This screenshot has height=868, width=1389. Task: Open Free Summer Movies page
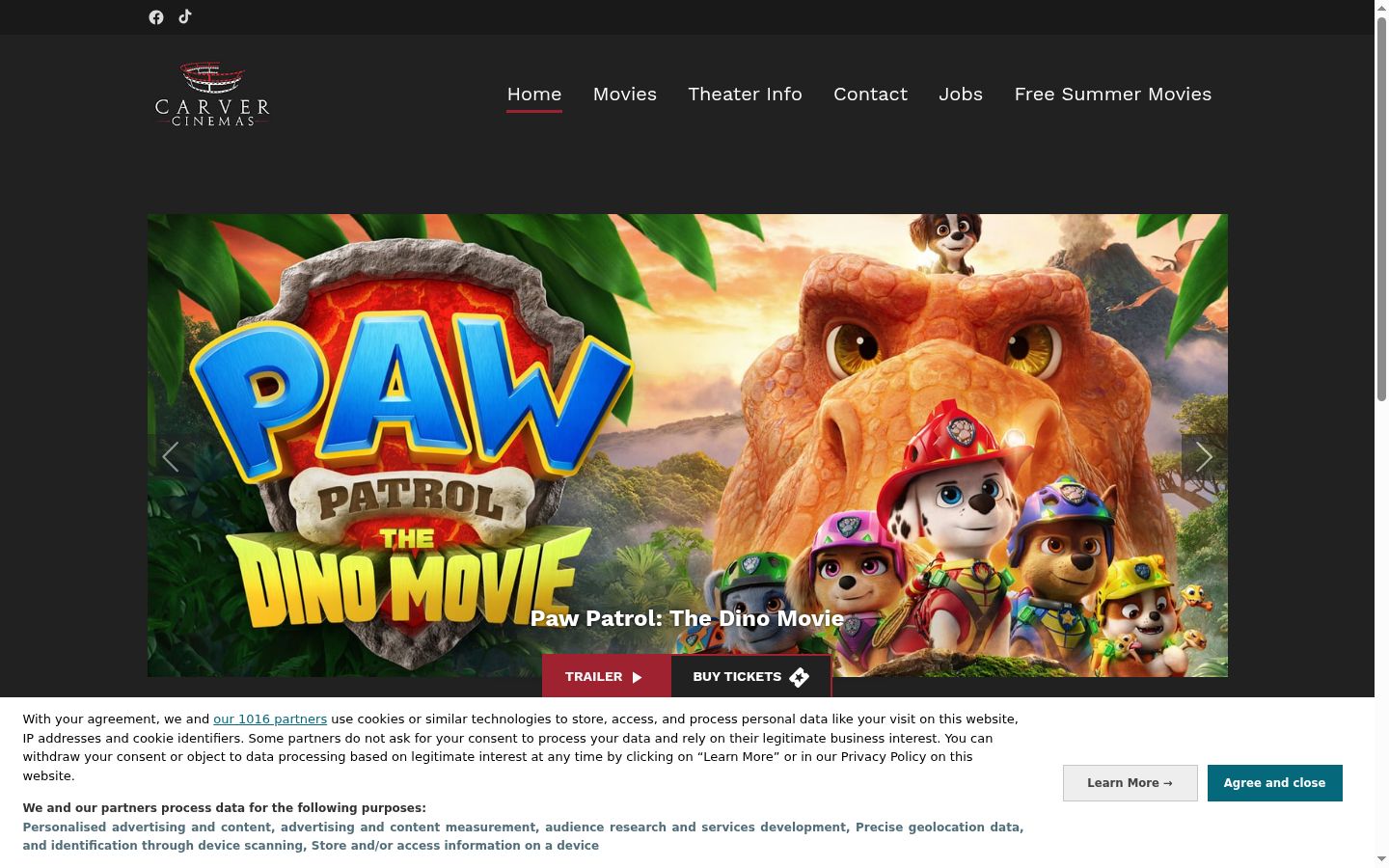1113,95
